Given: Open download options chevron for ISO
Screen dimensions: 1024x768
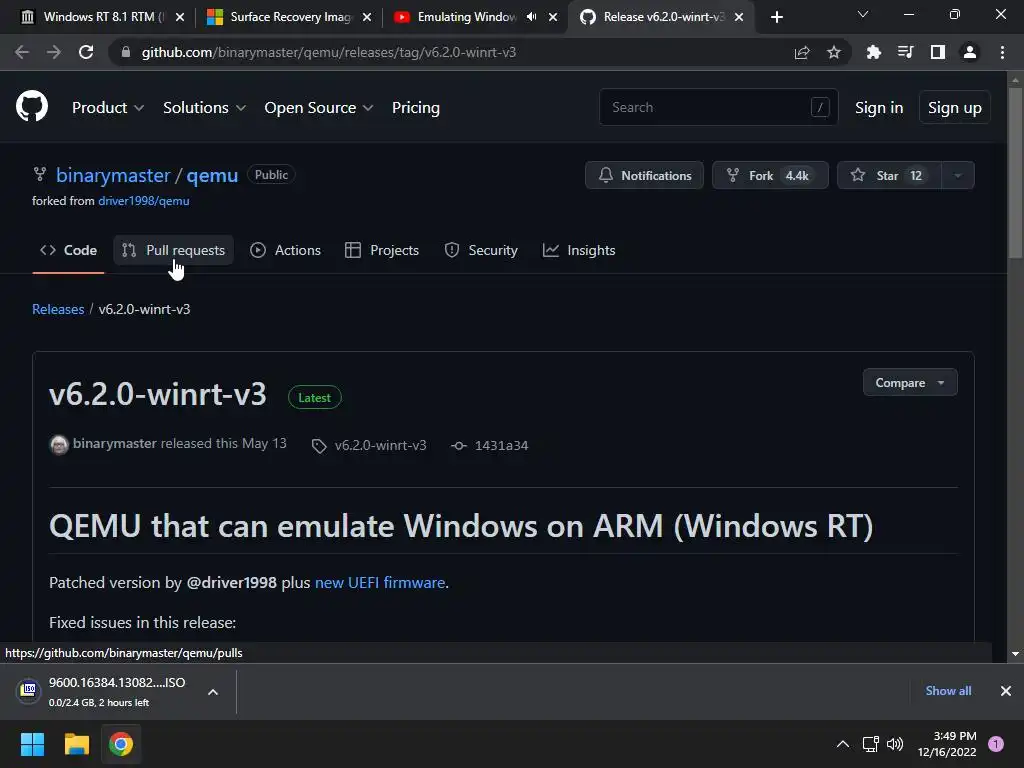Looking at the screenshot, I should click(213, 692).
